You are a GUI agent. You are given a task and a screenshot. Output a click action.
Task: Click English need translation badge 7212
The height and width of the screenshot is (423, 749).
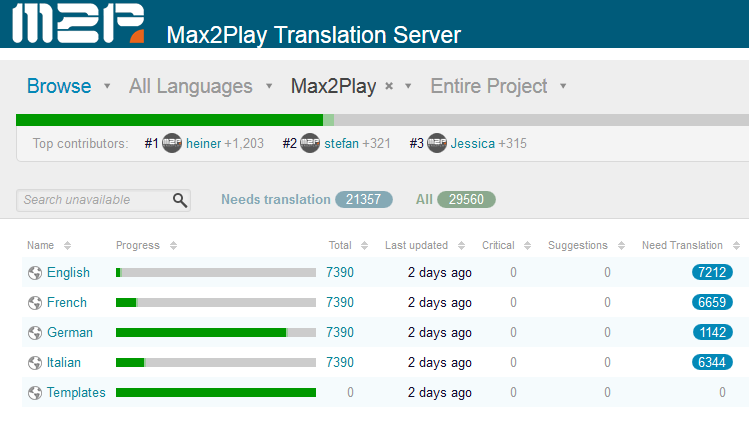coord(712,273)
